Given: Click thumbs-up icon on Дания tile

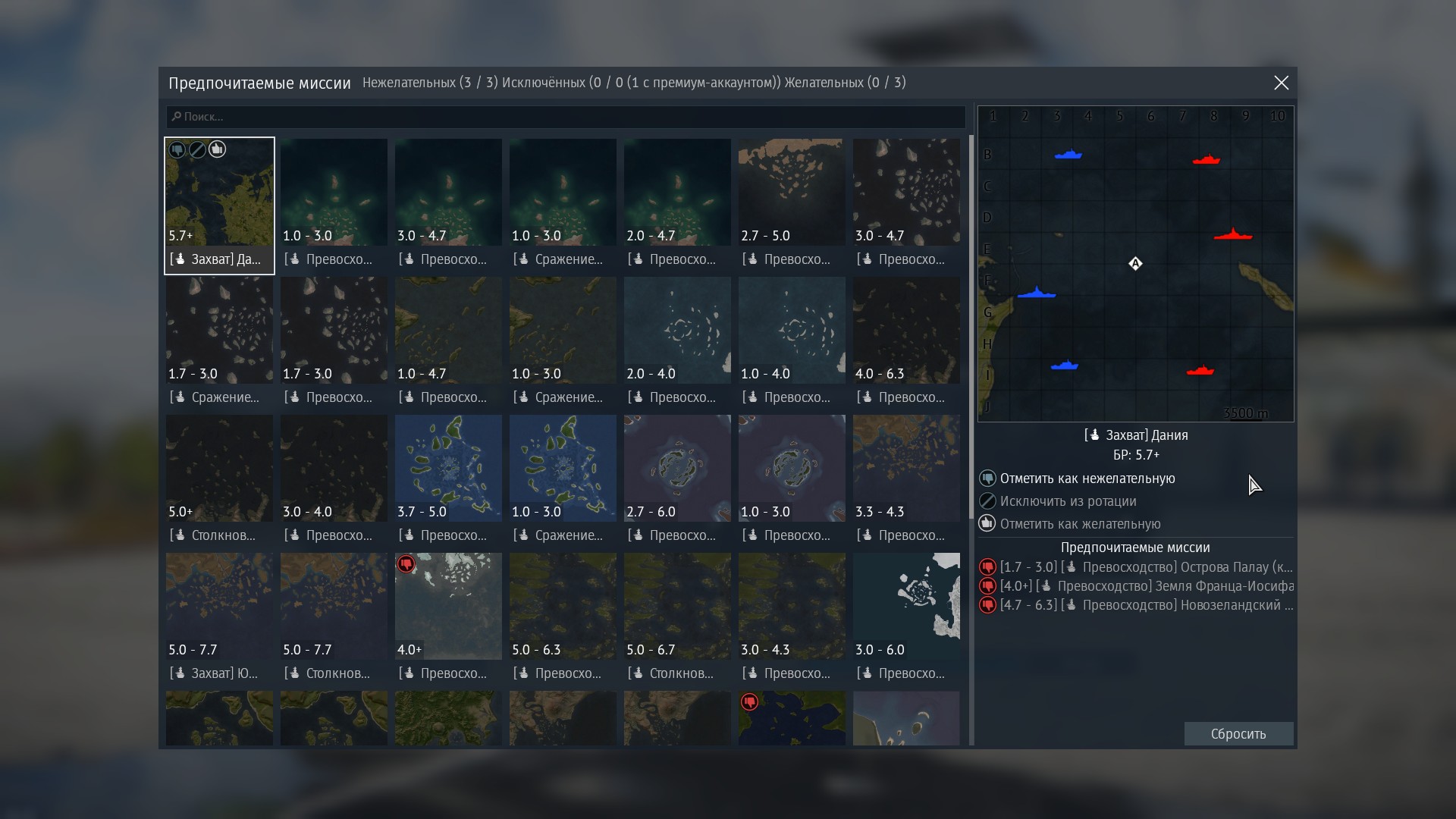Looking at the screenshot, I should point(217,149).
